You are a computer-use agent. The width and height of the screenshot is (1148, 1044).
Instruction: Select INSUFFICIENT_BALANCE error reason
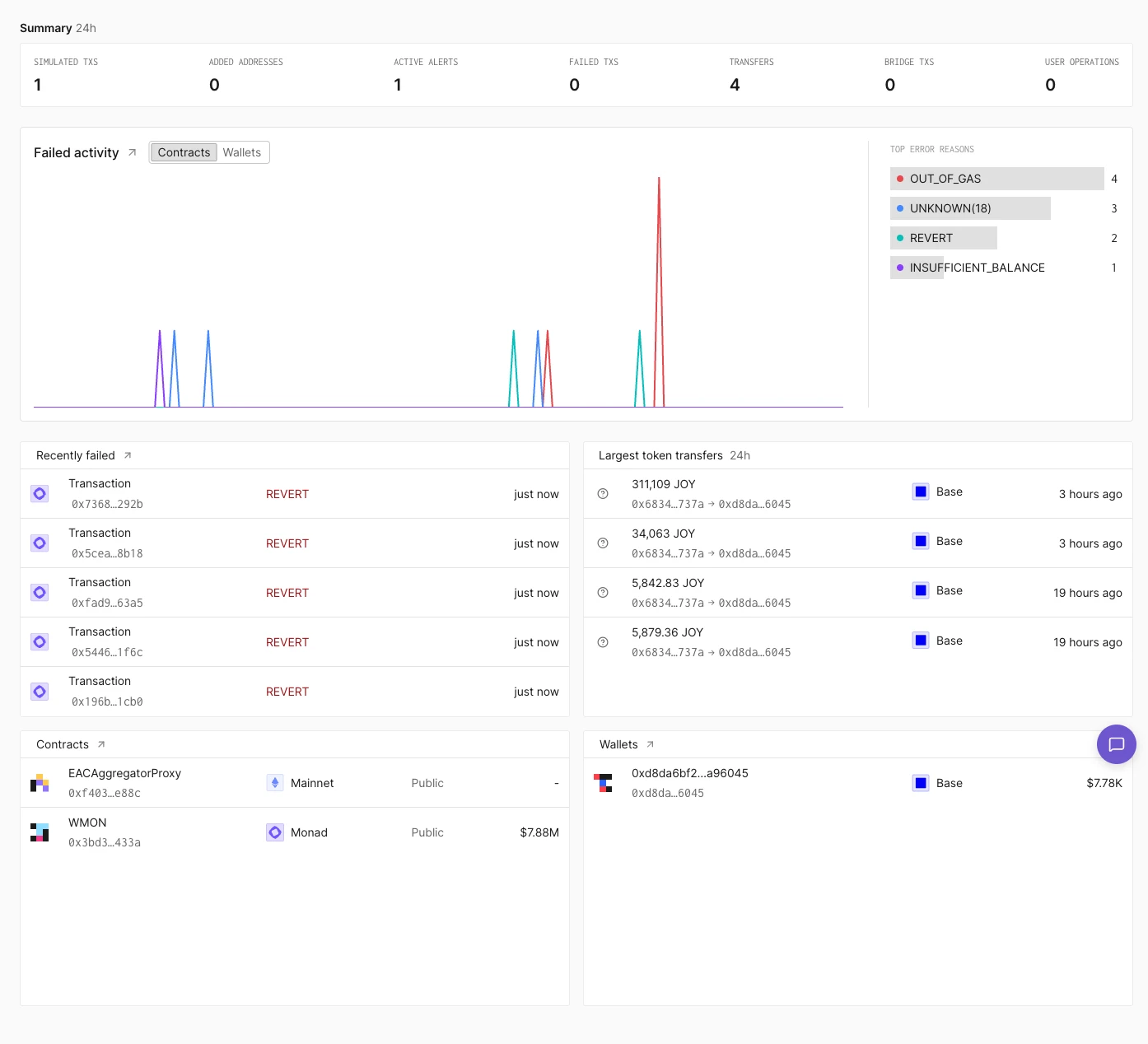968,268
